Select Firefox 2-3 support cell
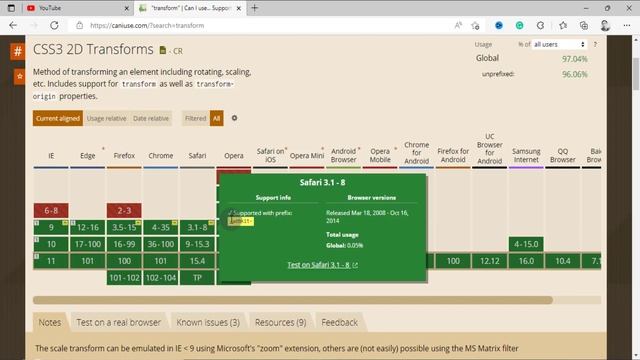The width and height of the screenshot is (640, 360). pyautogui.click(x=124, y=211)
